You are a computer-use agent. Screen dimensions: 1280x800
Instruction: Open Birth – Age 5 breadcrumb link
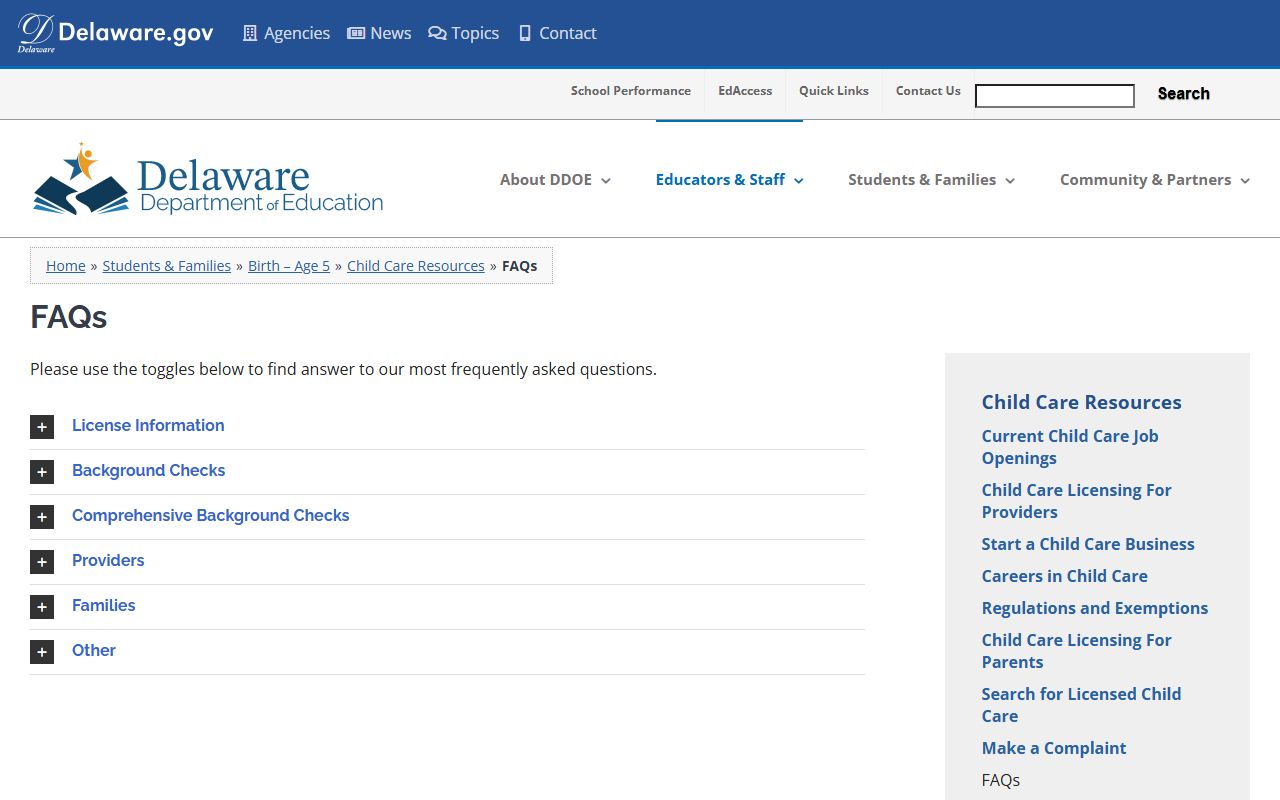pyautogui.click(x=289, y=266)
